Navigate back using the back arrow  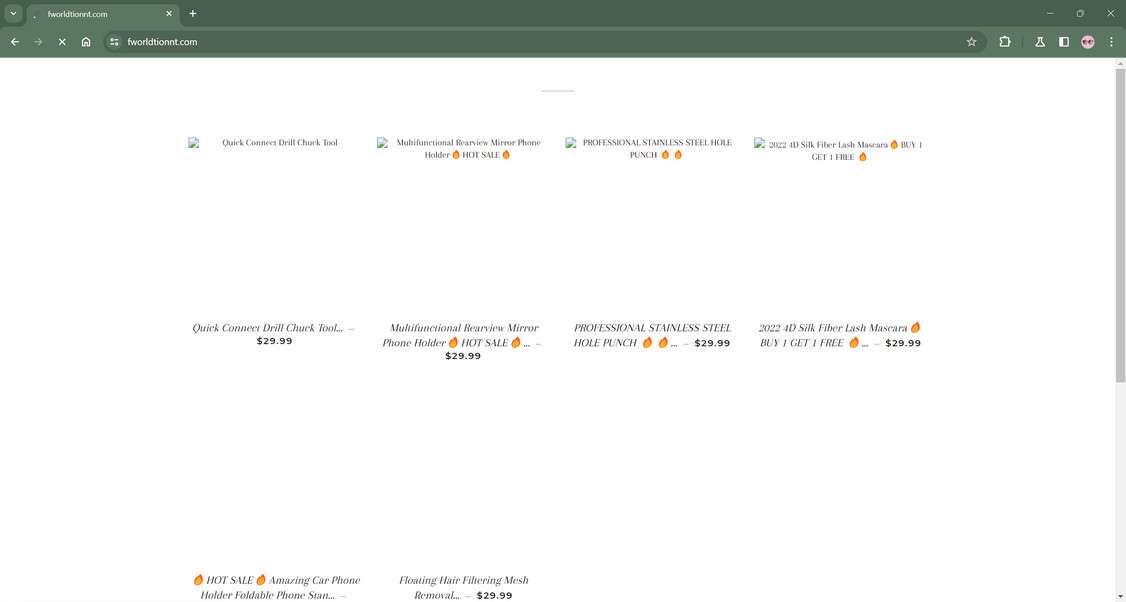click(x=14, y=41)
